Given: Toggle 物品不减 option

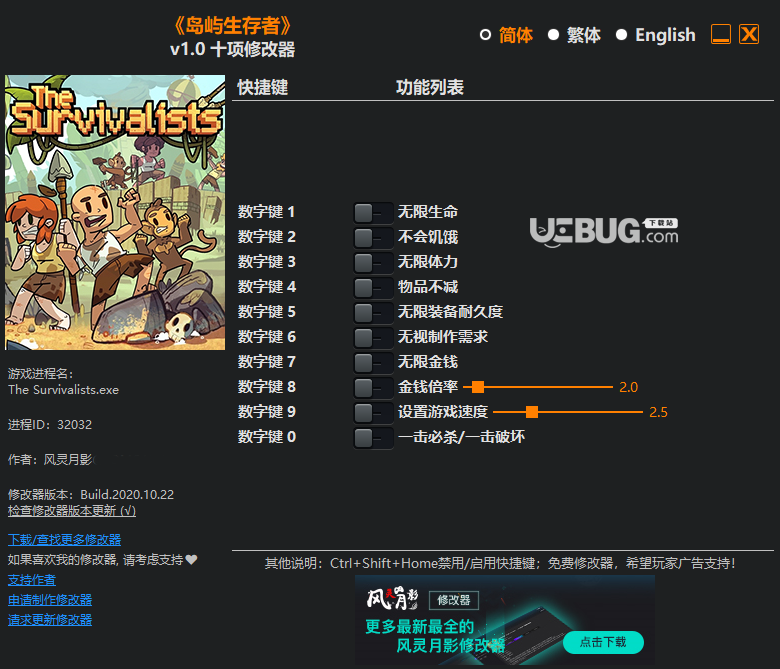Looking at the screenshot, I should pos(373,287).
